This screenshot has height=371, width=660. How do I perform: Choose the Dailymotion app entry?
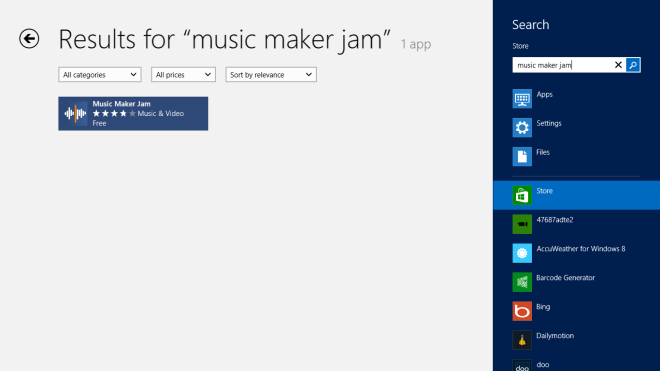[576, 340]
